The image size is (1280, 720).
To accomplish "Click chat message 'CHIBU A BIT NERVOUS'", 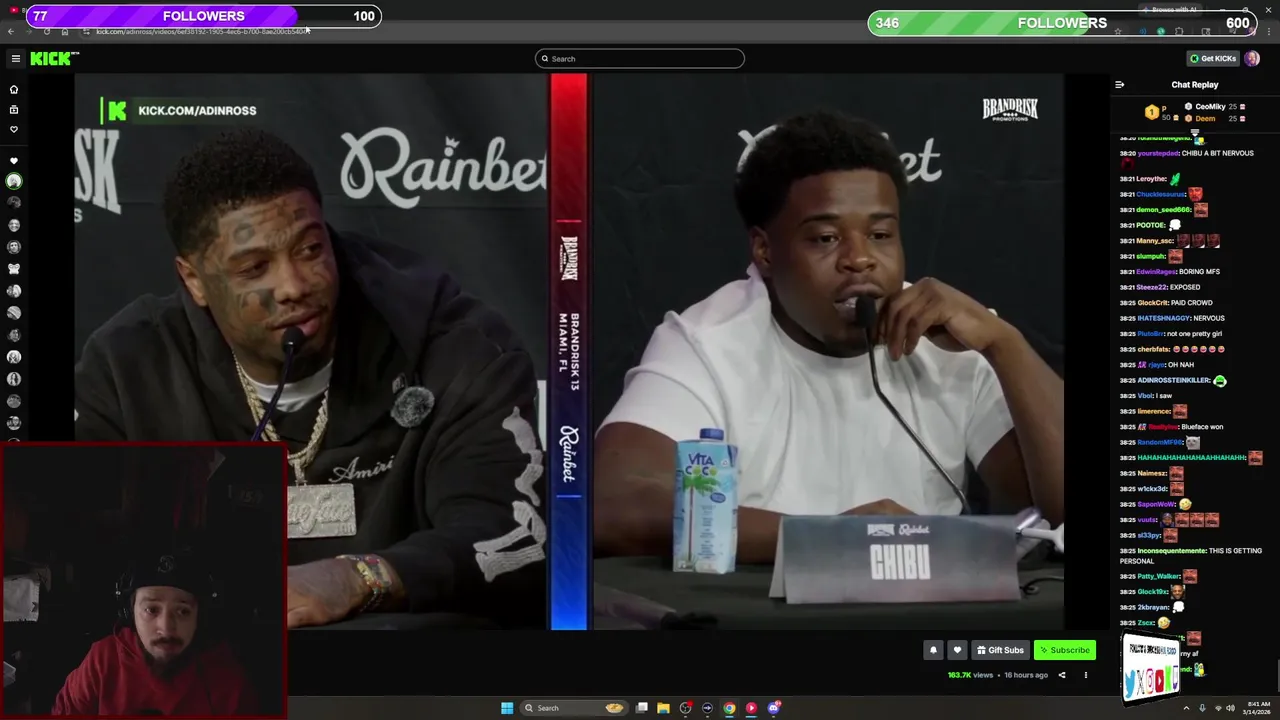I will point(1217,153).
